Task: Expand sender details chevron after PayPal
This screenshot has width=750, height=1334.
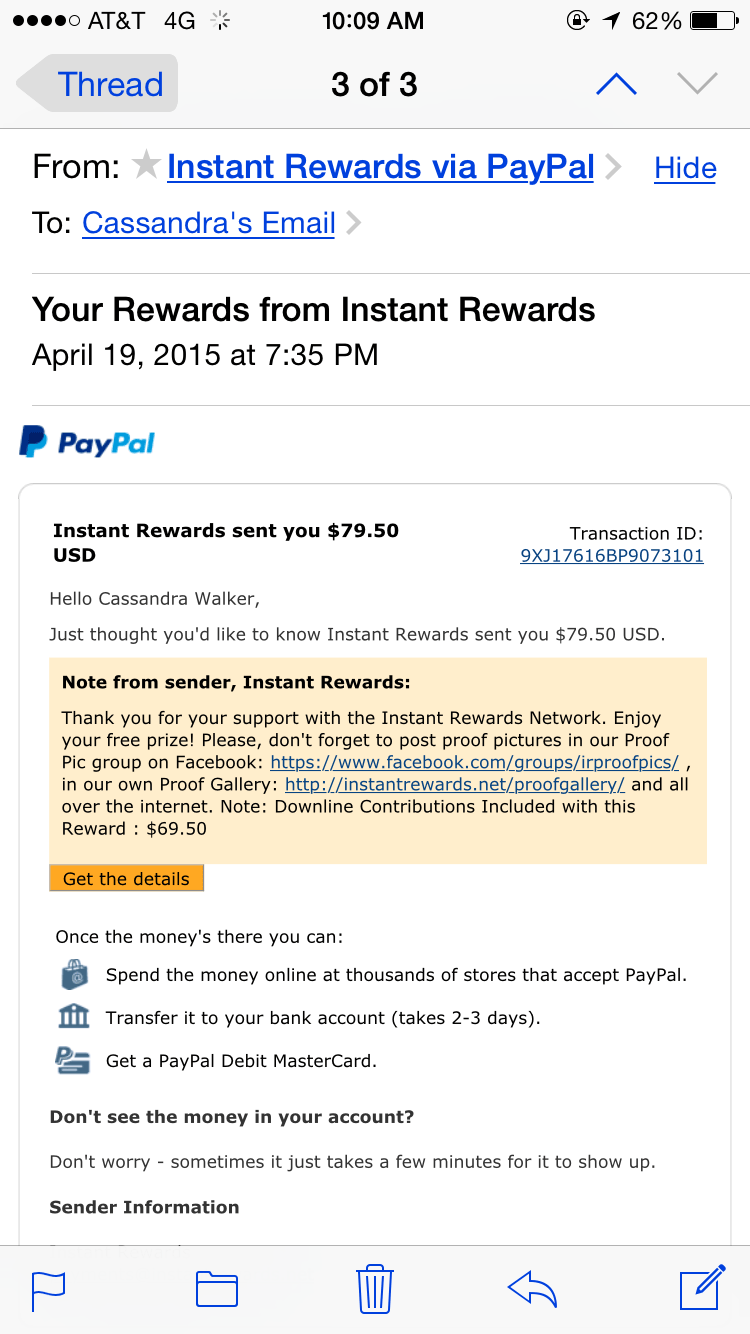Action: pos(612,167)
